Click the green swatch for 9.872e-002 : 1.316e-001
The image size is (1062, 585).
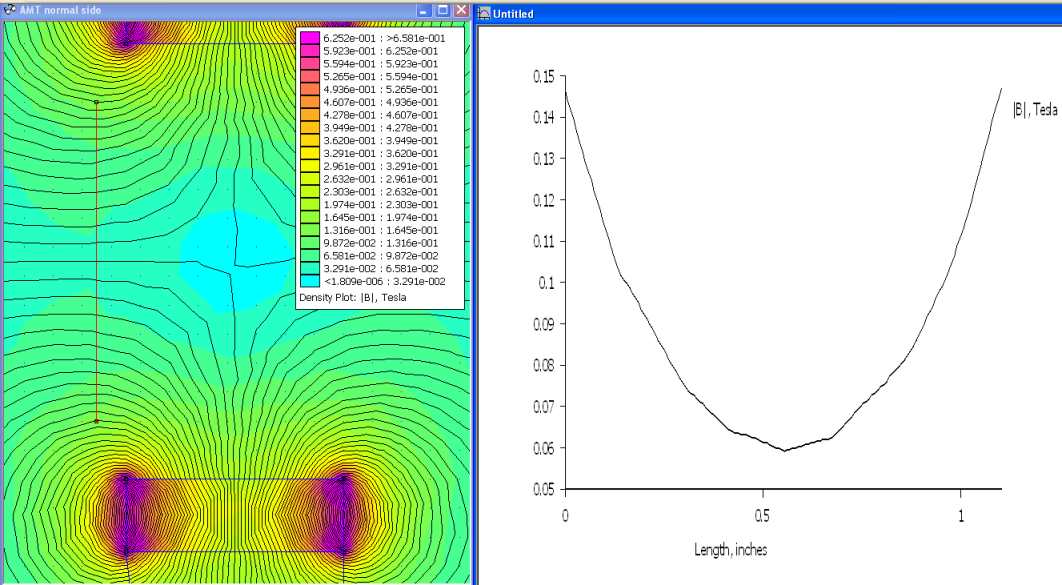pos(310,243)
